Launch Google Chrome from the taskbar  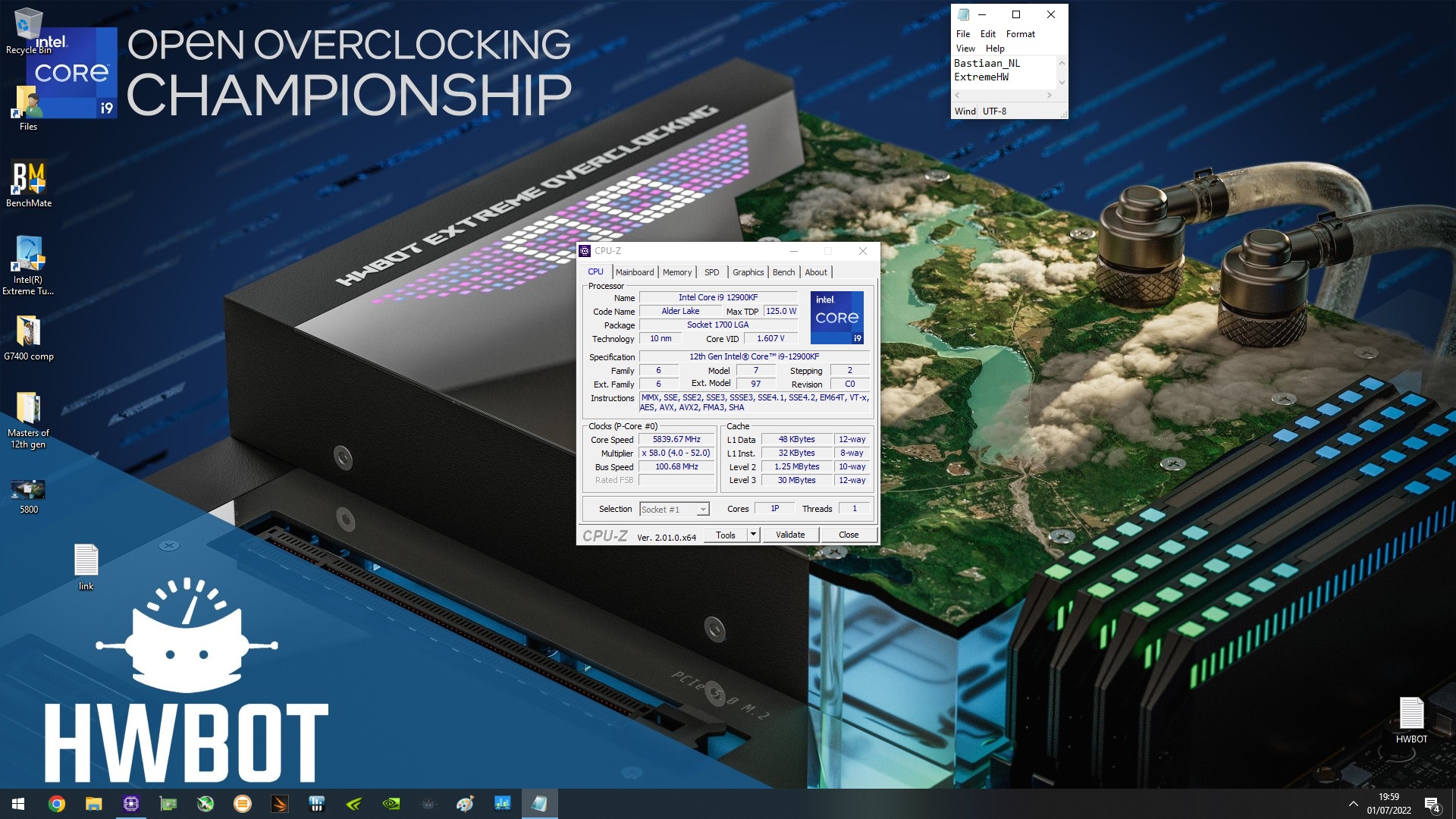click(56, 804)
